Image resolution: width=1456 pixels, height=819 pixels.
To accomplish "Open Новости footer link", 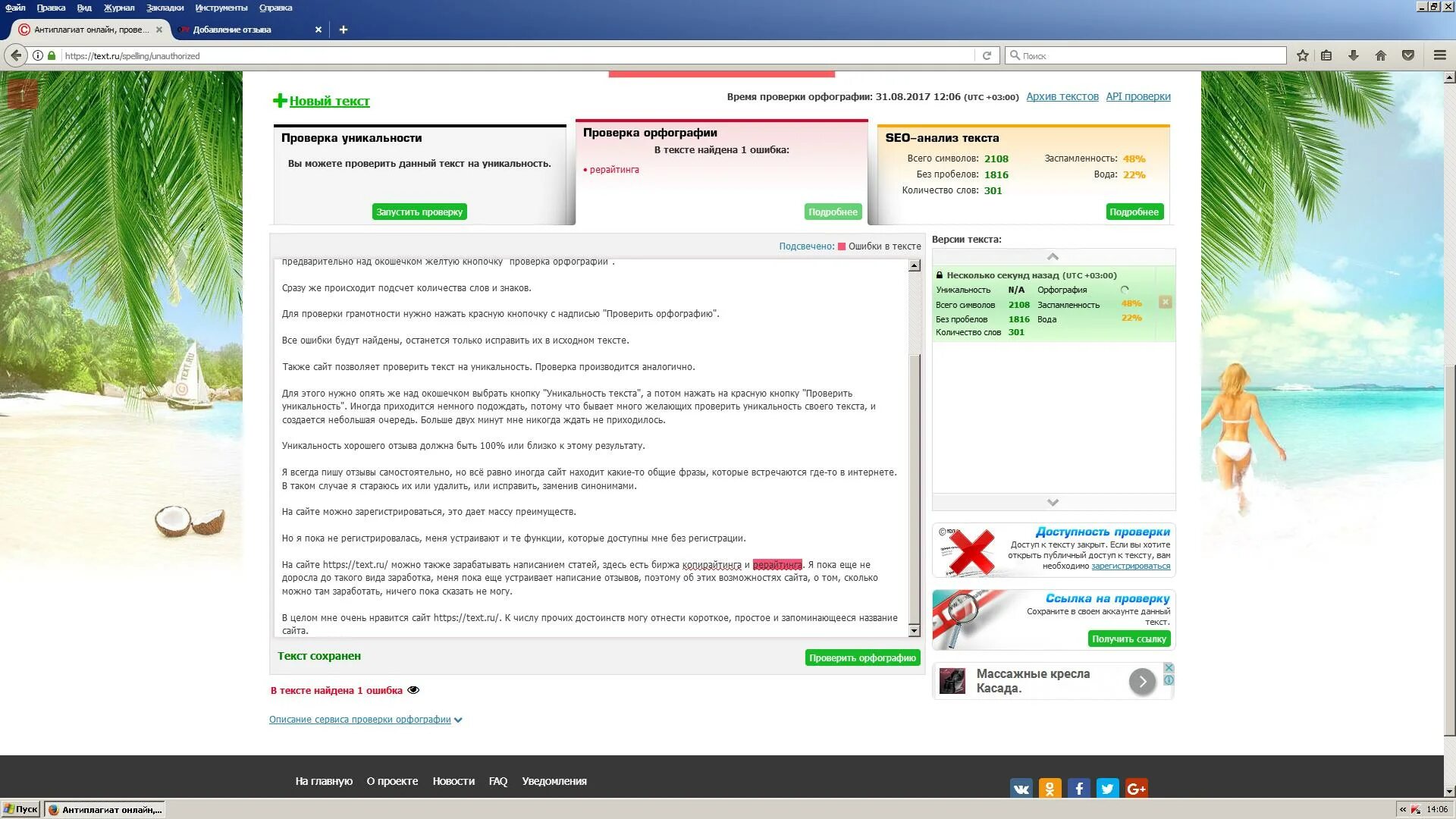I will tap(453, 781).
